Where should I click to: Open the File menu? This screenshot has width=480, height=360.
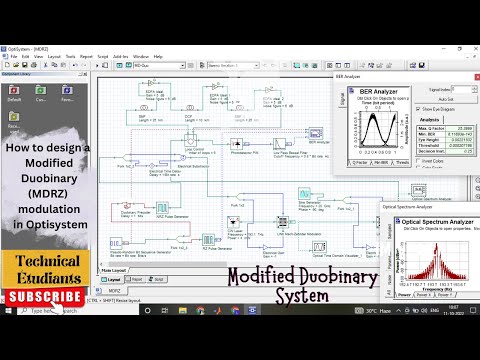(14, 57)
